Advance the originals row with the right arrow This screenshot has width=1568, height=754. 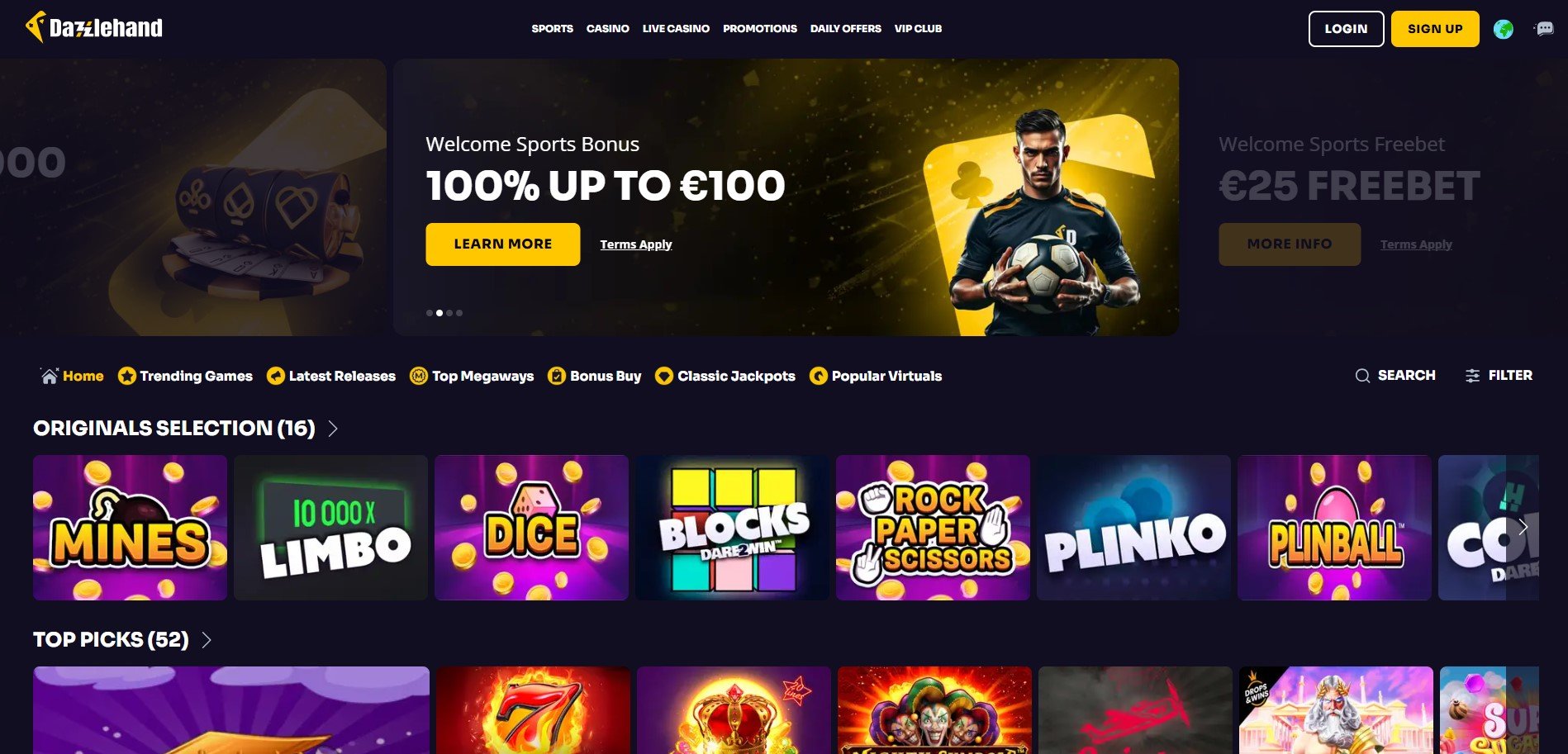[1523, 527]
